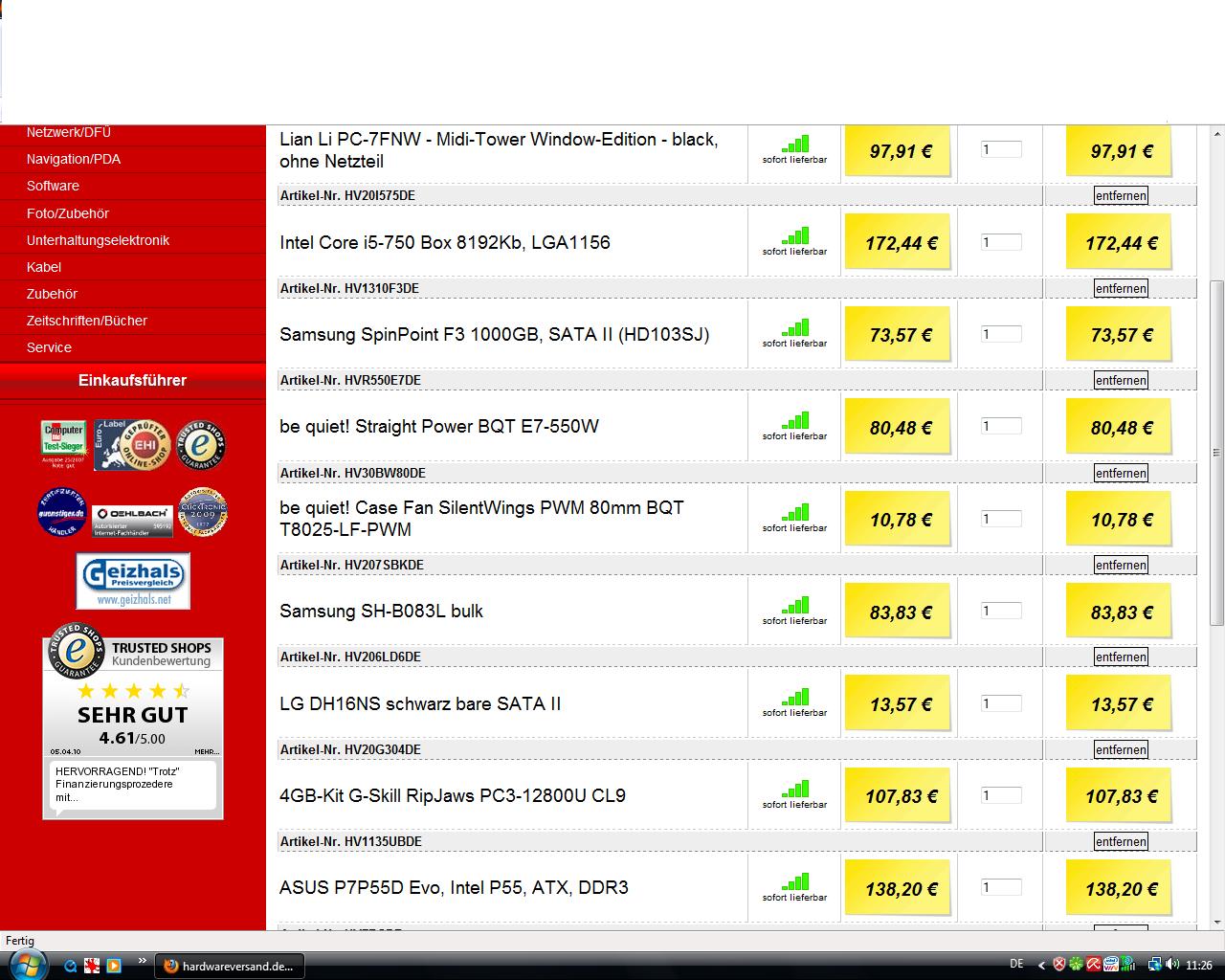This screenshot has height=980, width=1225.
Task: Remove Samsung SpinPoint F3 with entfernen button
Action: coord(1121,380)
